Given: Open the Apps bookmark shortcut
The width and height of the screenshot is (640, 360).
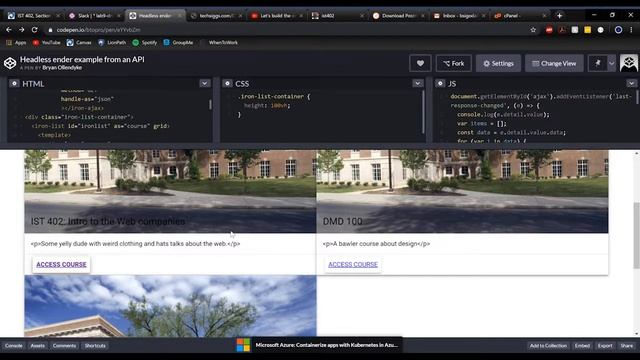Looking at the screenshot, I should click(x=16, y=42).
